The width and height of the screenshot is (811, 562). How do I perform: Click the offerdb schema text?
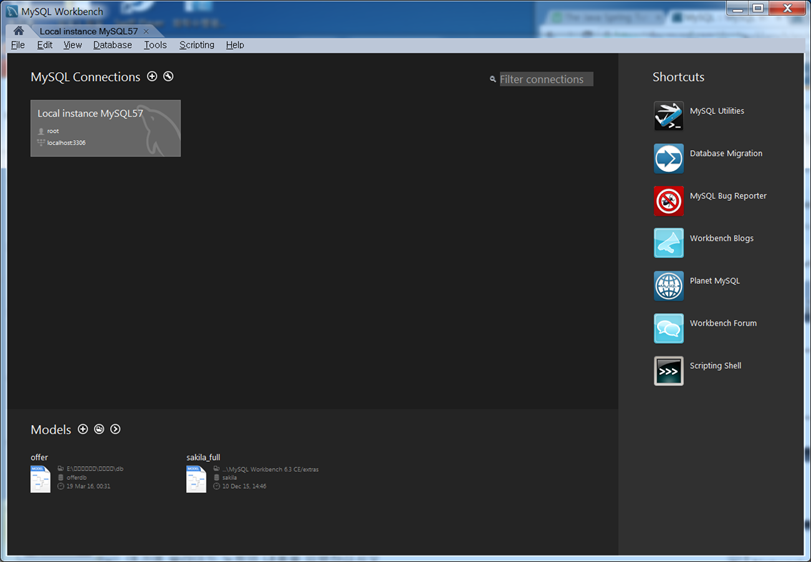coord(77,477)
